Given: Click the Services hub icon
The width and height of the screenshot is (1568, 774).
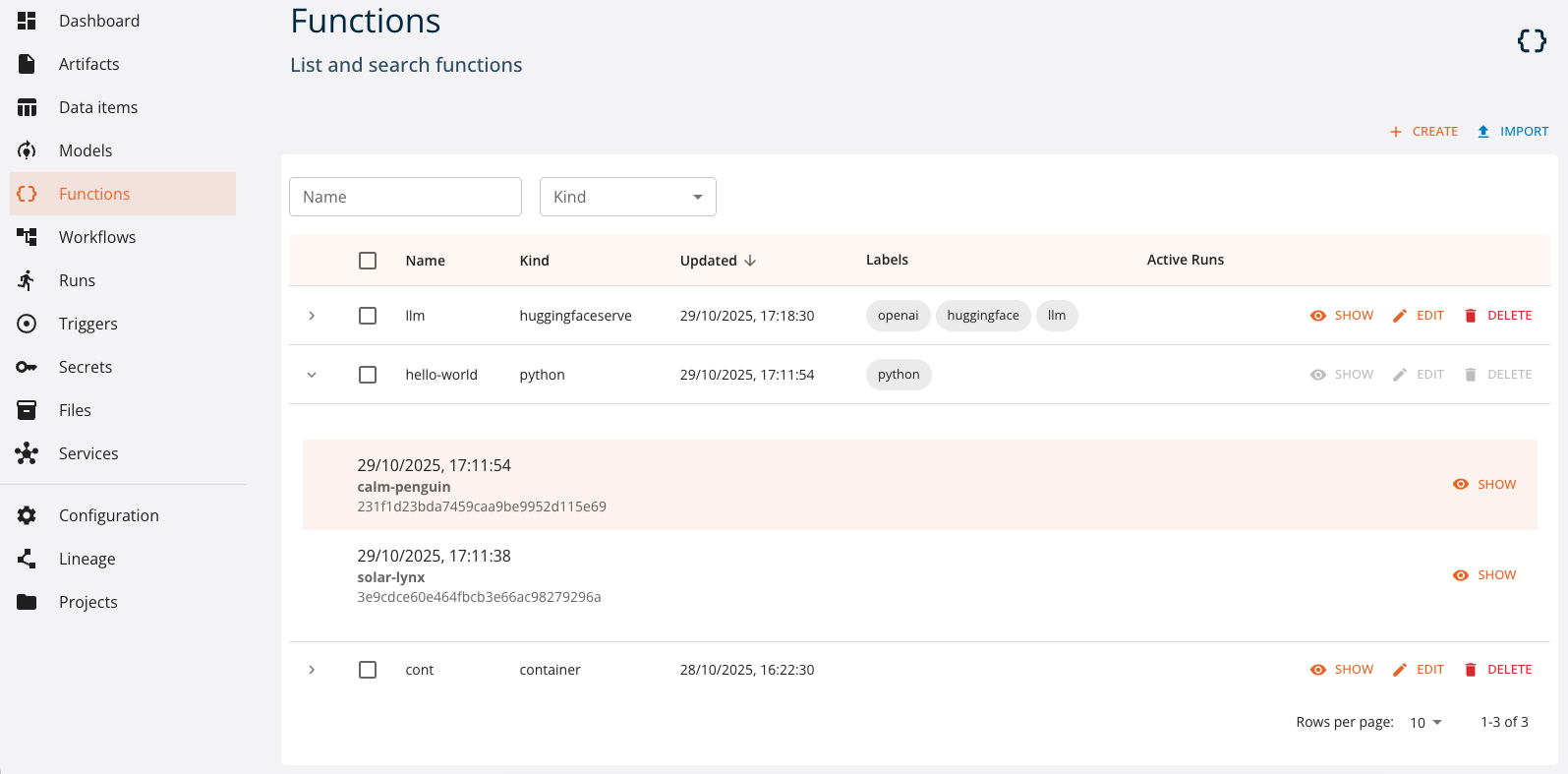Looking at the screenshot, I should (x=27, y=453).
